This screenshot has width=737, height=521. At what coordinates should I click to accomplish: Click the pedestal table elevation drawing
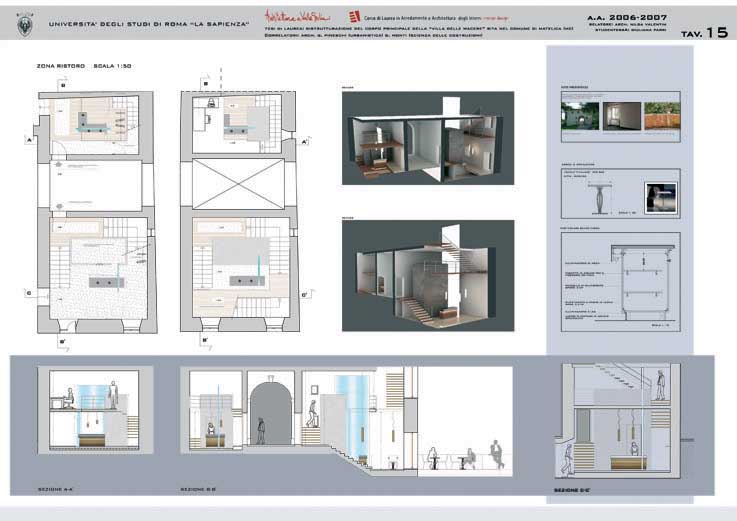(x=599, y=199)
